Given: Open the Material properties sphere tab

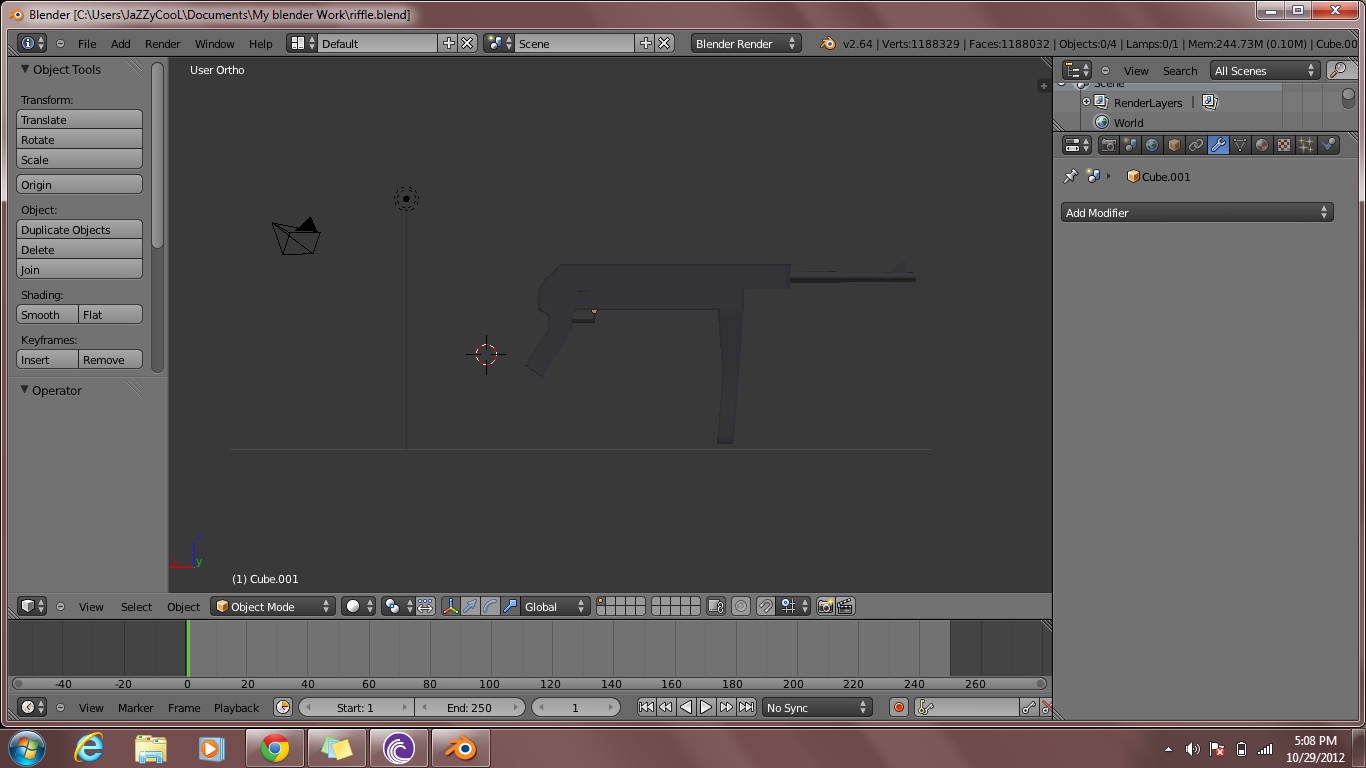Looking at the screenshot, I should (1262, 145).
